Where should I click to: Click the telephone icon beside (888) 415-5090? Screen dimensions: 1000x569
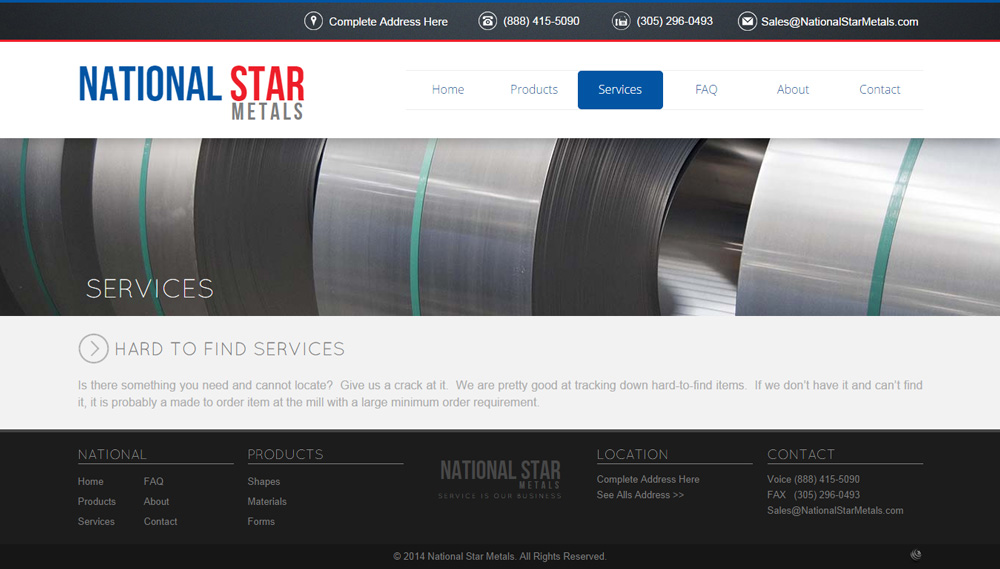[x=487, y=21]
